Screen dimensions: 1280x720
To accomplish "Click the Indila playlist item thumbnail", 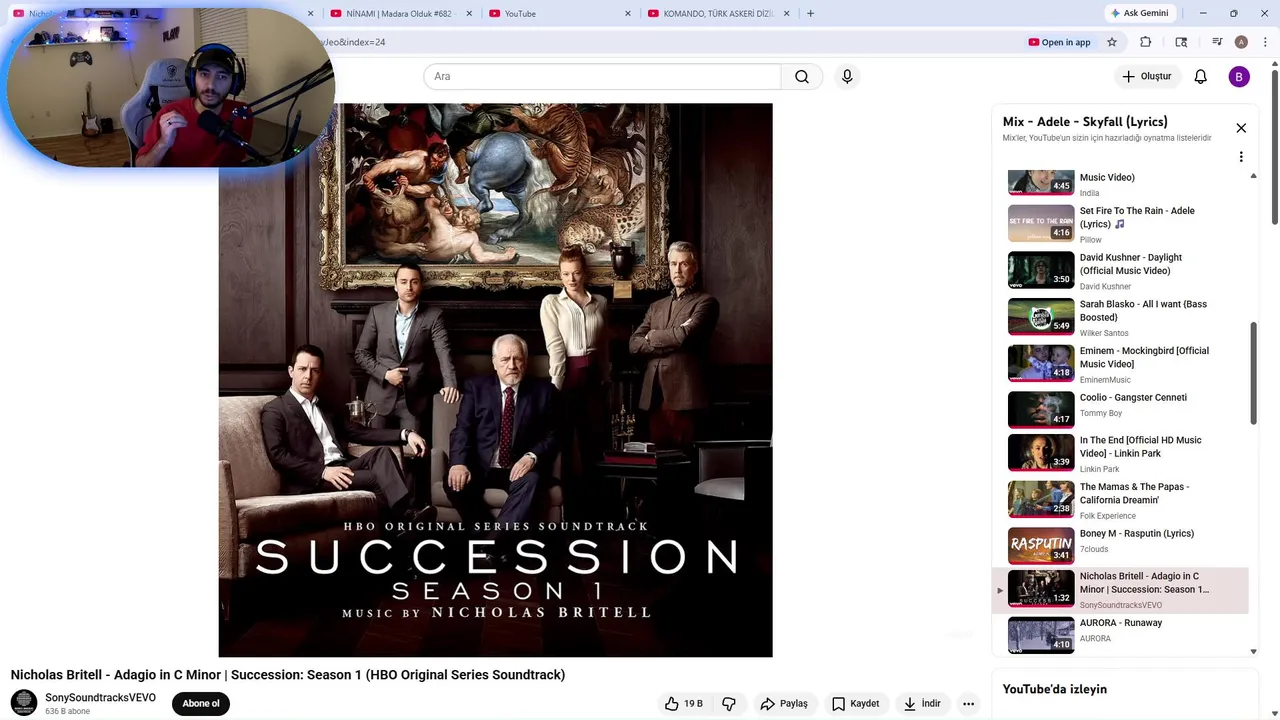I will pyautogui.click(x=1041, y=181).
